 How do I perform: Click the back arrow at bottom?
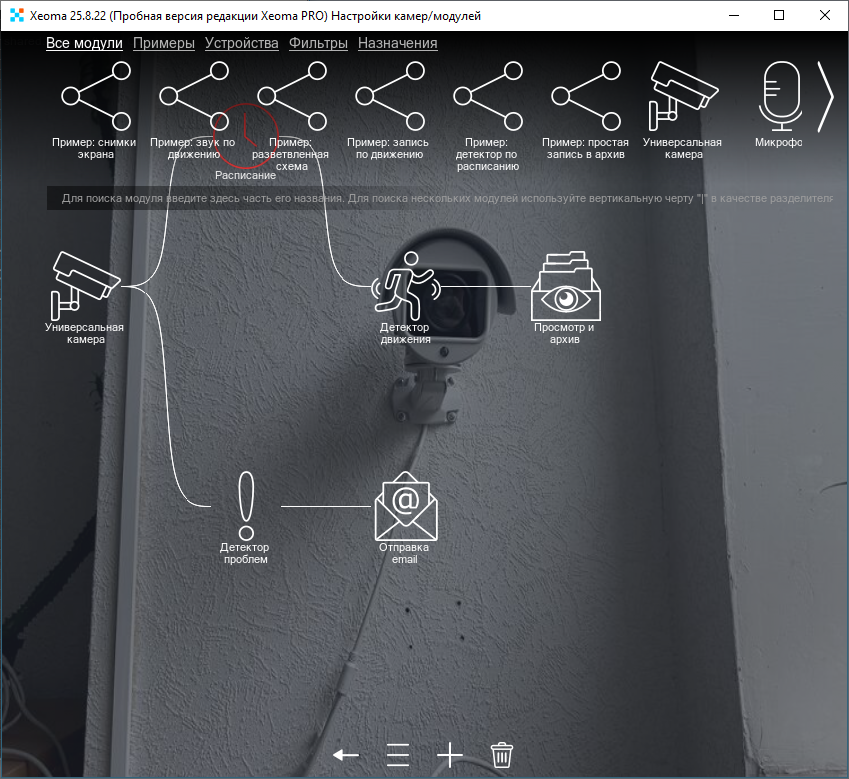[x=346, y=754]
